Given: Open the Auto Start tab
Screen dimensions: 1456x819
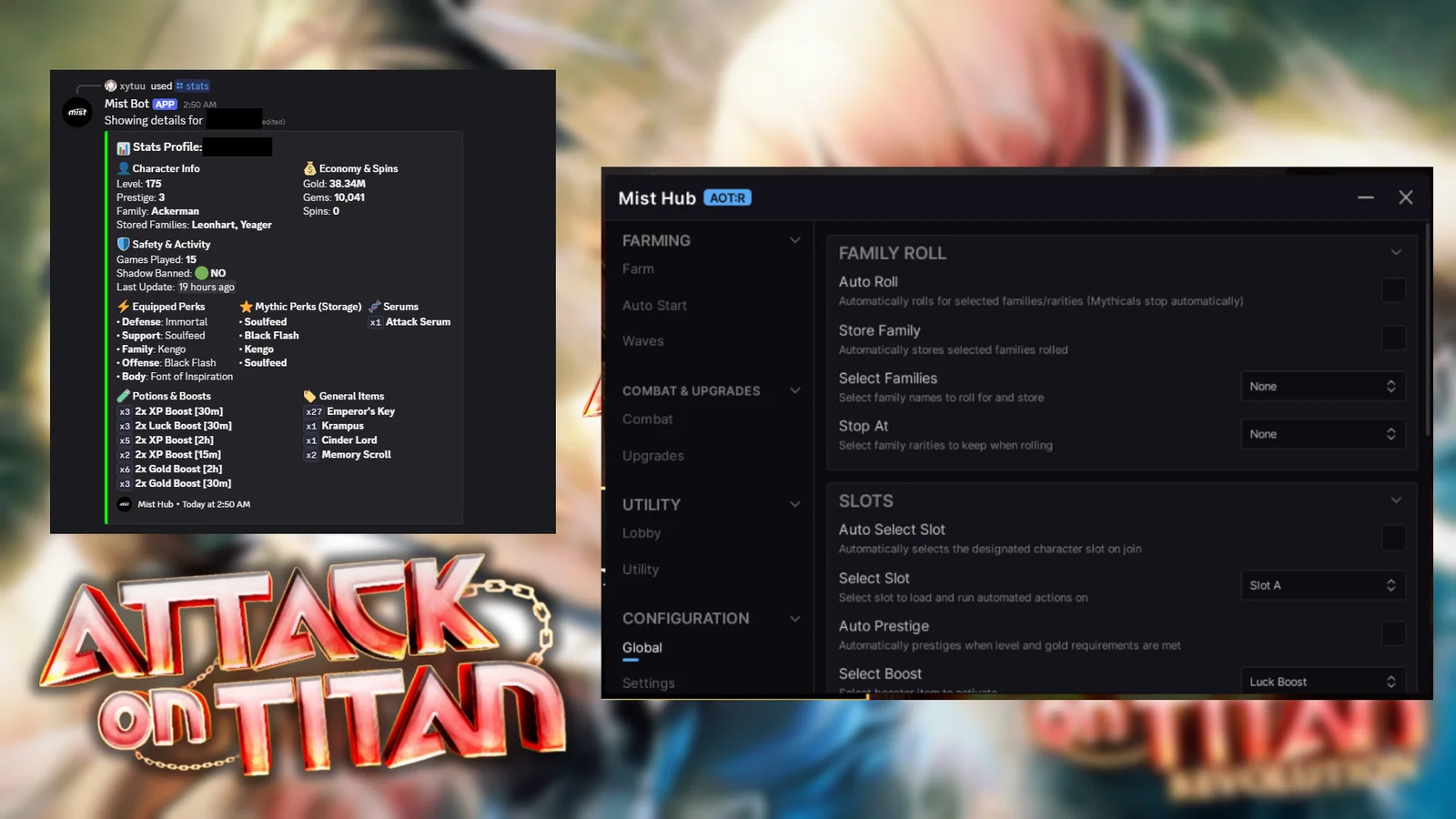Looking at the screenshot, I should 654,306.
